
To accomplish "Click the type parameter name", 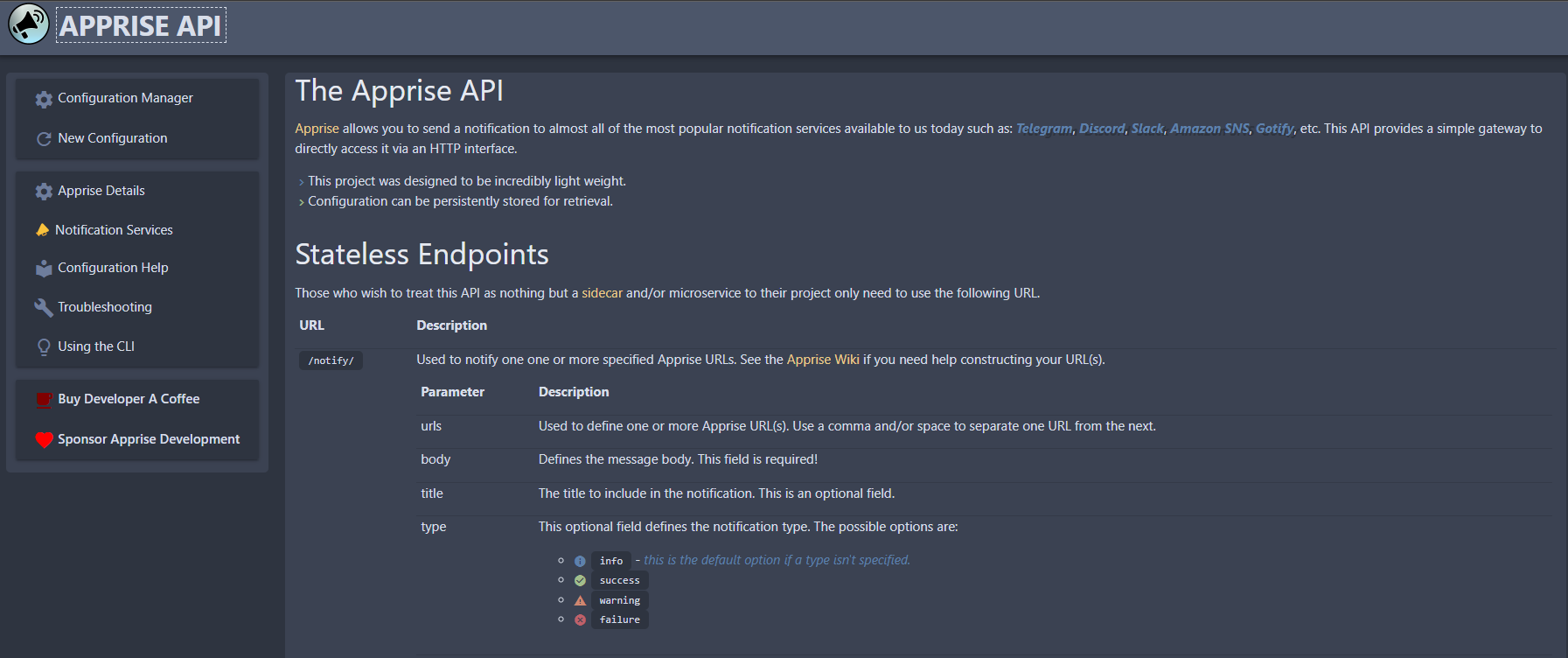I will click(434, 527).
